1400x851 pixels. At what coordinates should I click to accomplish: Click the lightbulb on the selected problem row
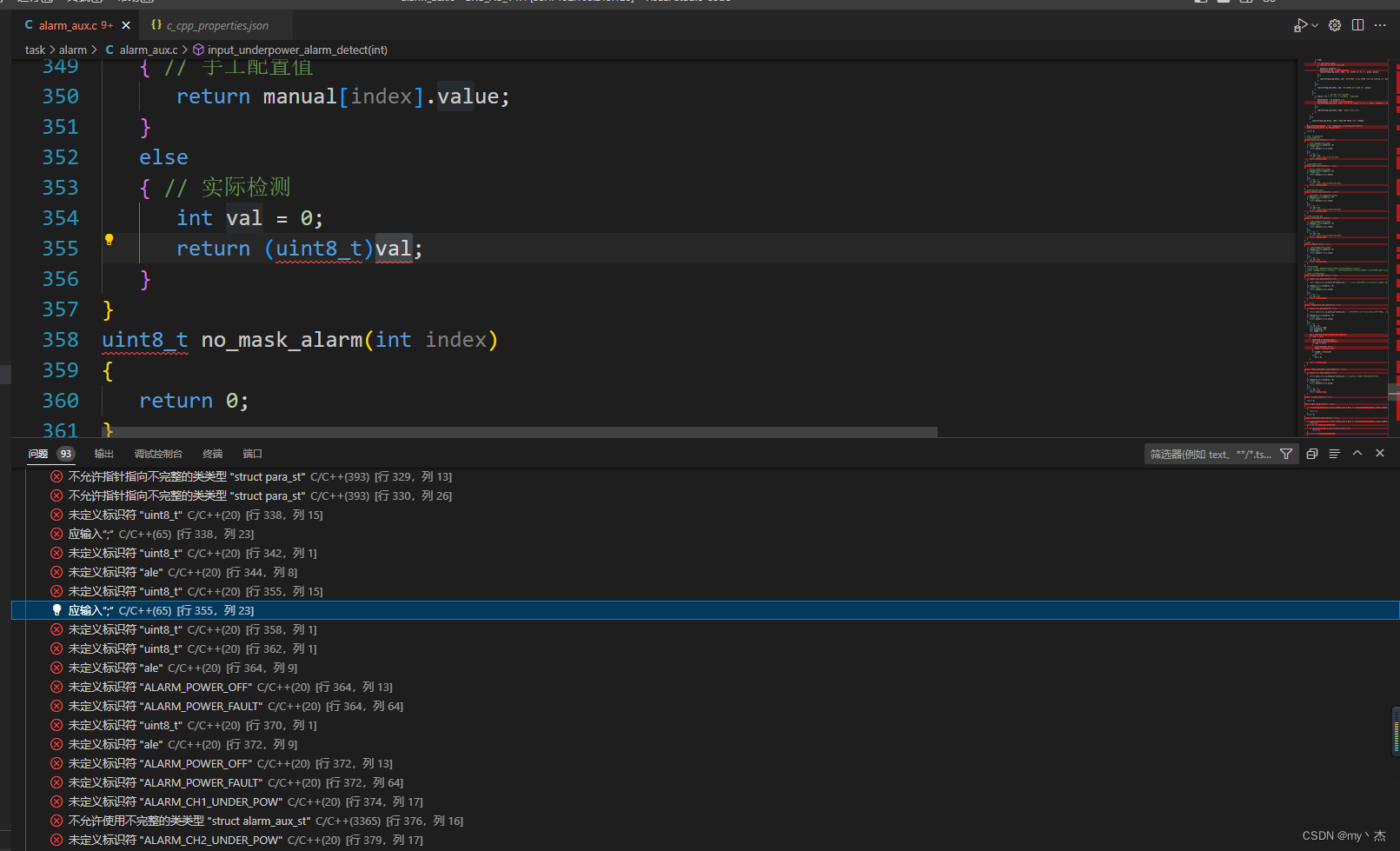pyautogui.click(x=56, y=610)
